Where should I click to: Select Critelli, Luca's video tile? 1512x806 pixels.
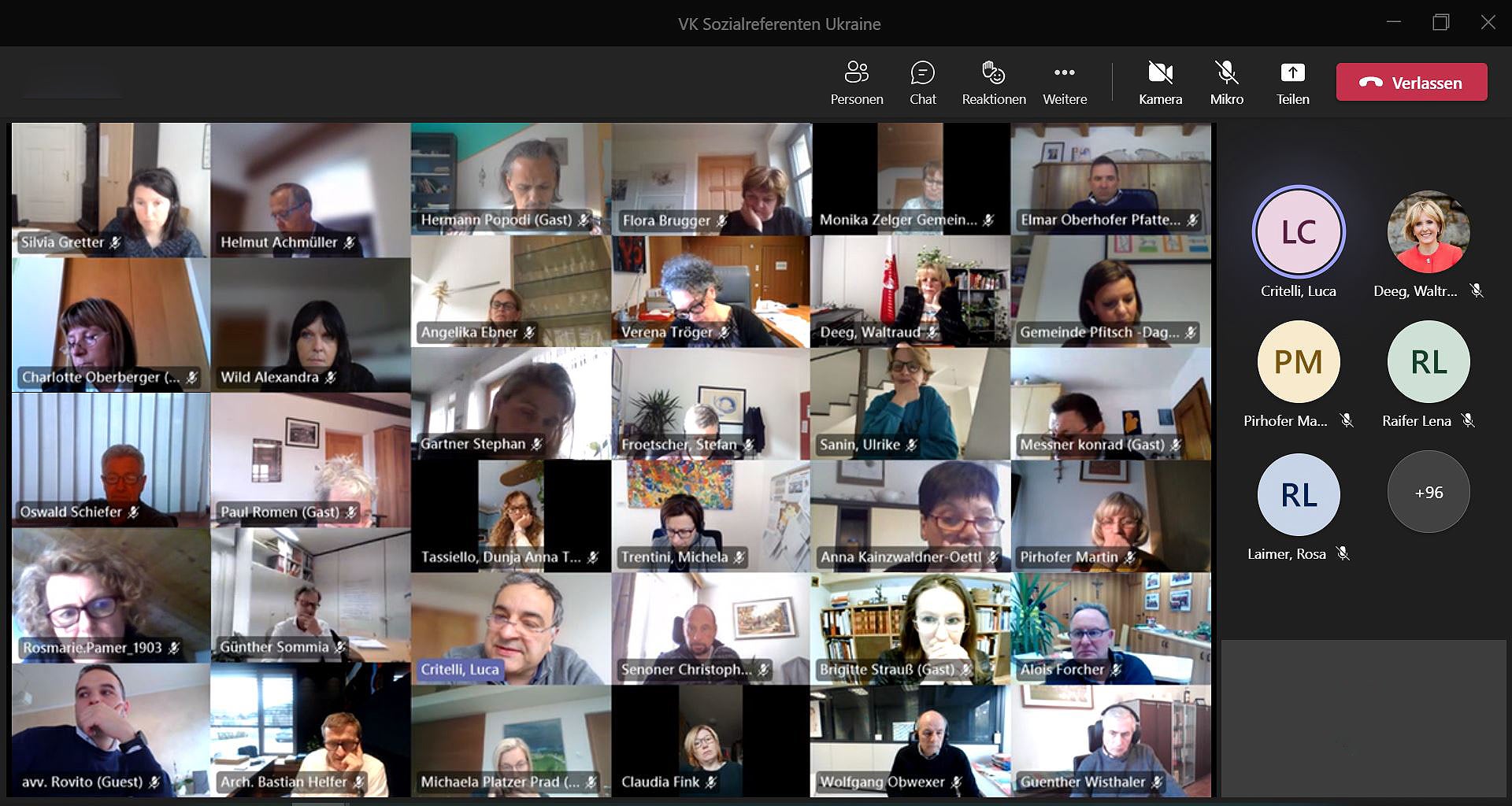point(510,628)
